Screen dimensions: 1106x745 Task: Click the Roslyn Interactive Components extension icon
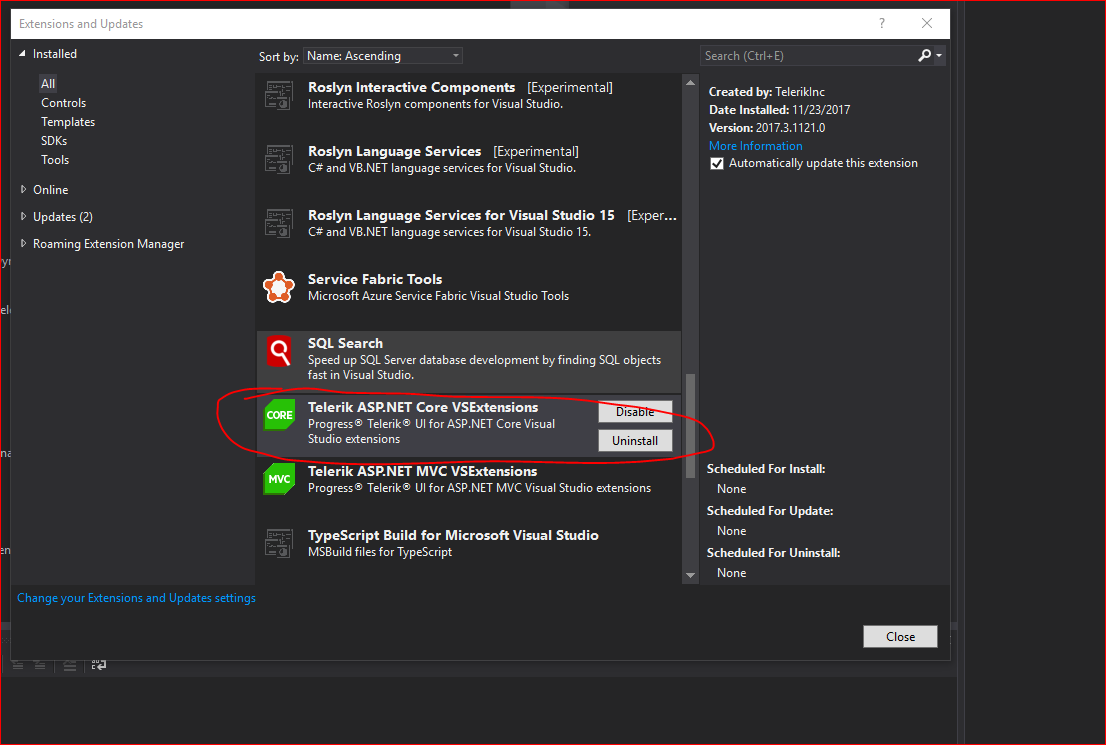[x=279, y=95]
